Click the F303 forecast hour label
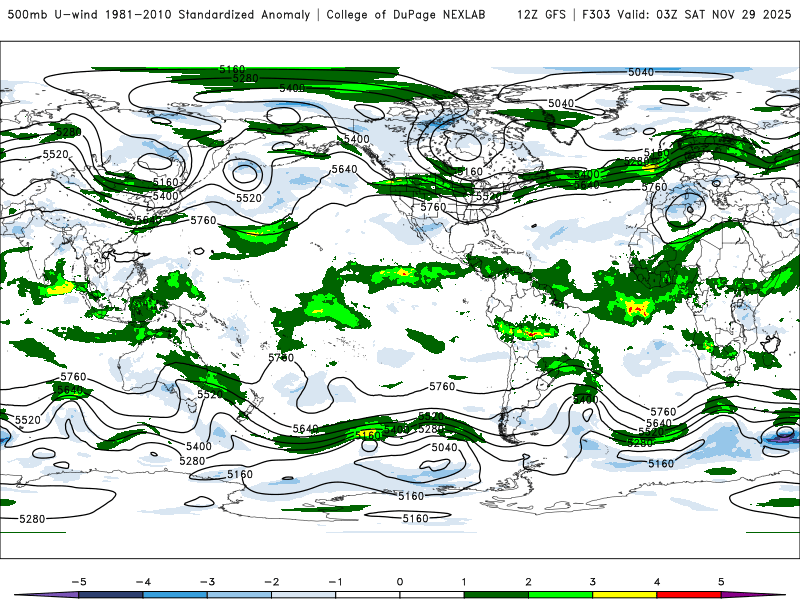The width and height of the screenshot is (800, 600). pos(596,14)
